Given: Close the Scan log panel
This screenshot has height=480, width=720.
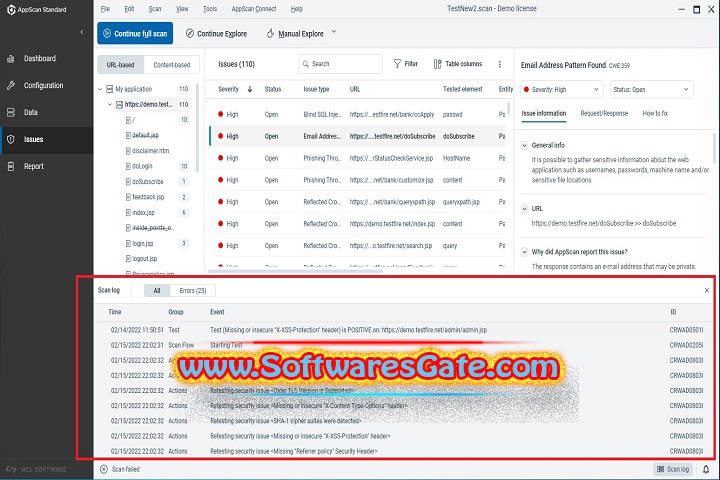Looking at the screenshot, I should click(707, 290).
